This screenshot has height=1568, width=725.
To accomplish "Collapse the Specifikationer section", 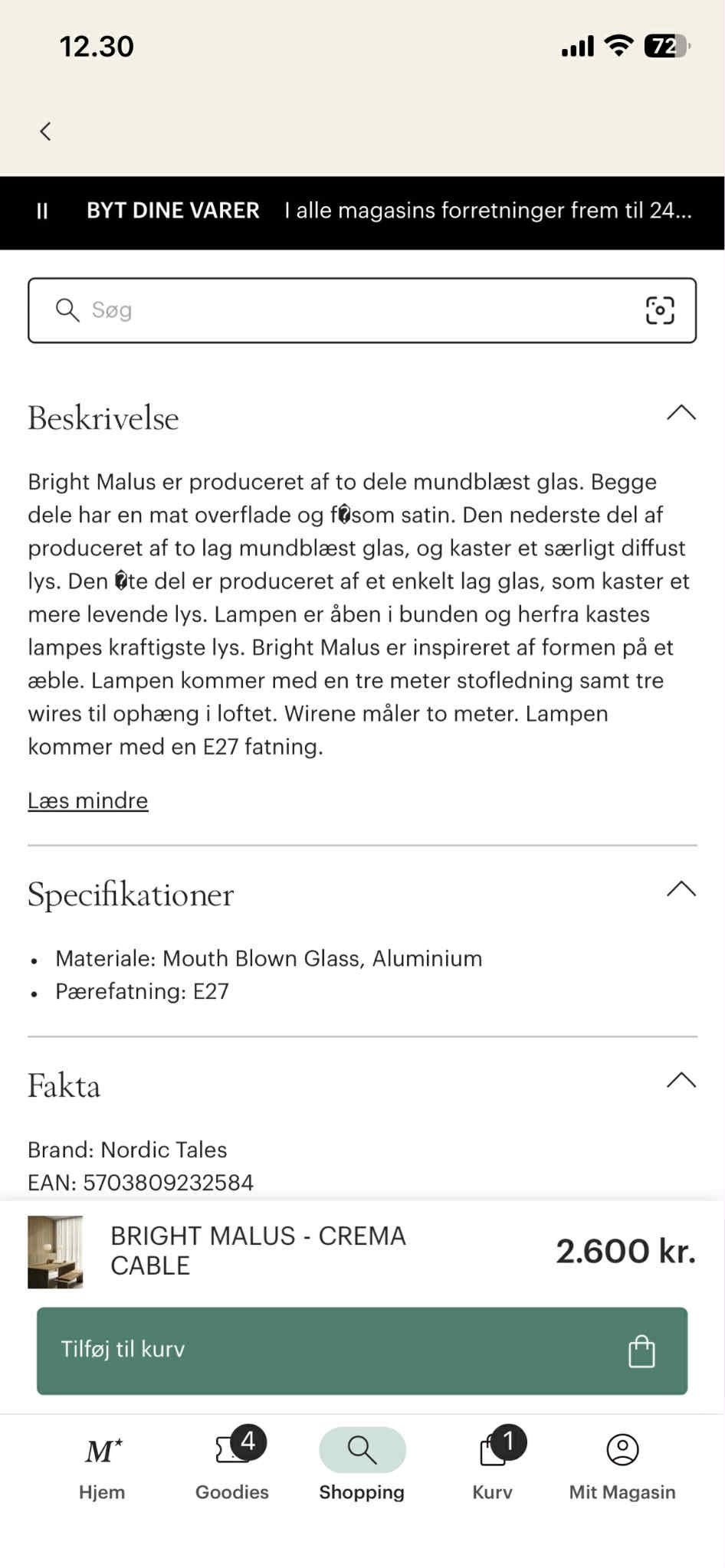I will [x=681, y=889].
